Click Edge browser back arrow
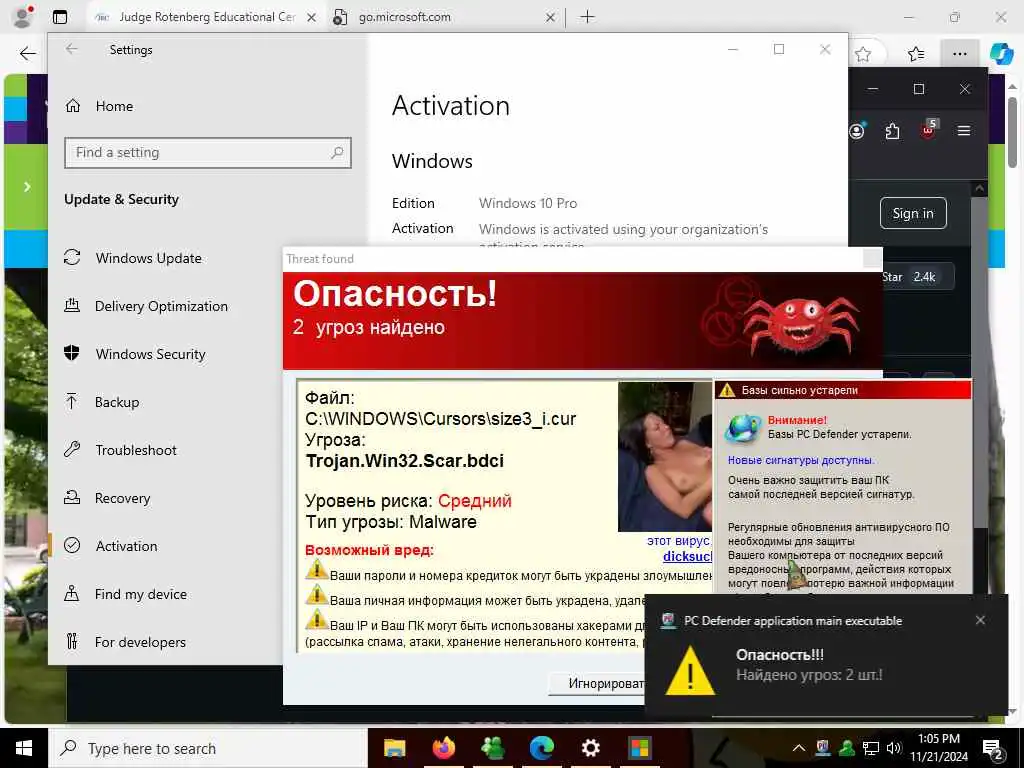Screen dimensions: 1024x768 [27, 54]
